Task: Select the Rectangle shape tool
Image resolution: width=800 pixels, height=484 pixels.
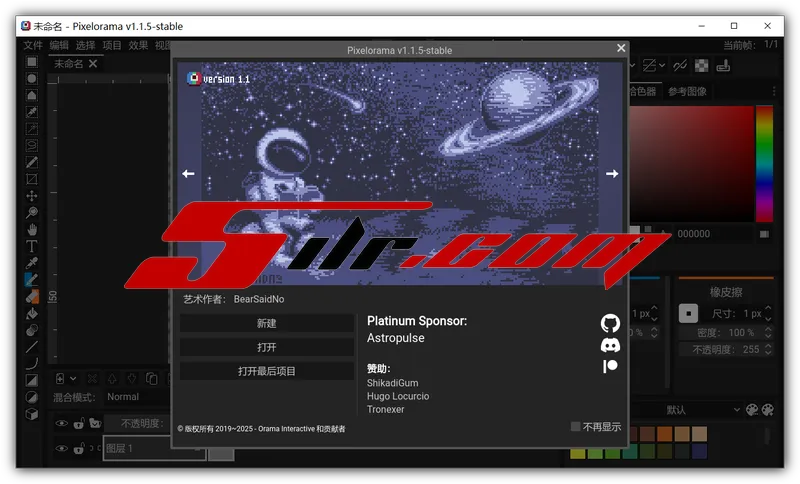Action: (32, 380)
